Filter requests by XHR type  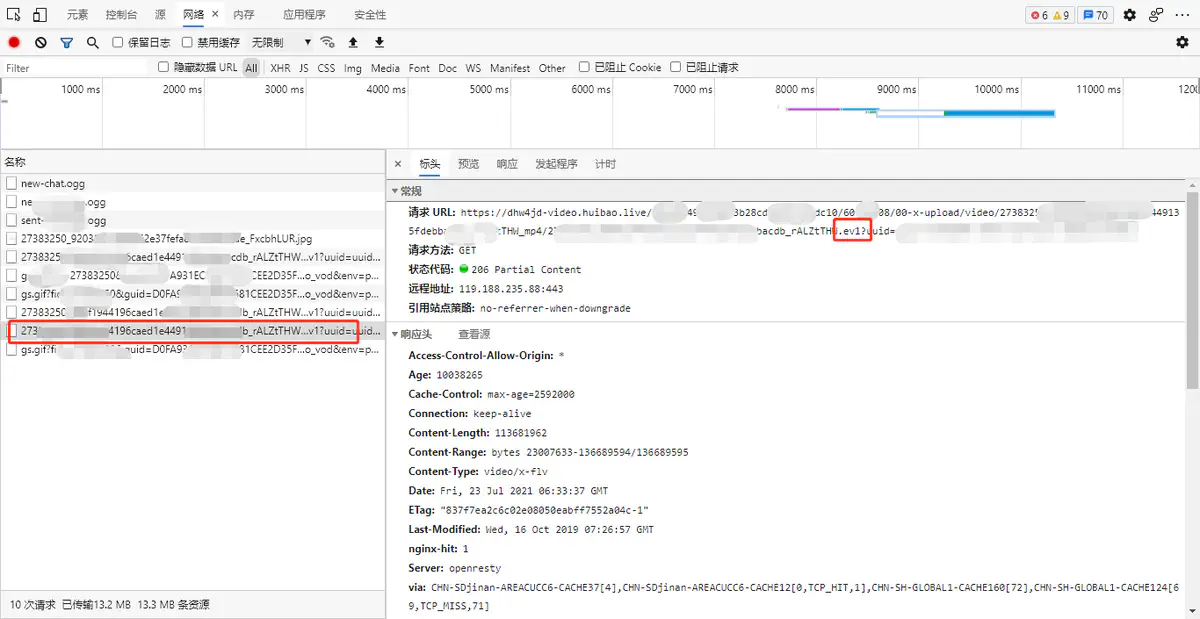(280, 68)
